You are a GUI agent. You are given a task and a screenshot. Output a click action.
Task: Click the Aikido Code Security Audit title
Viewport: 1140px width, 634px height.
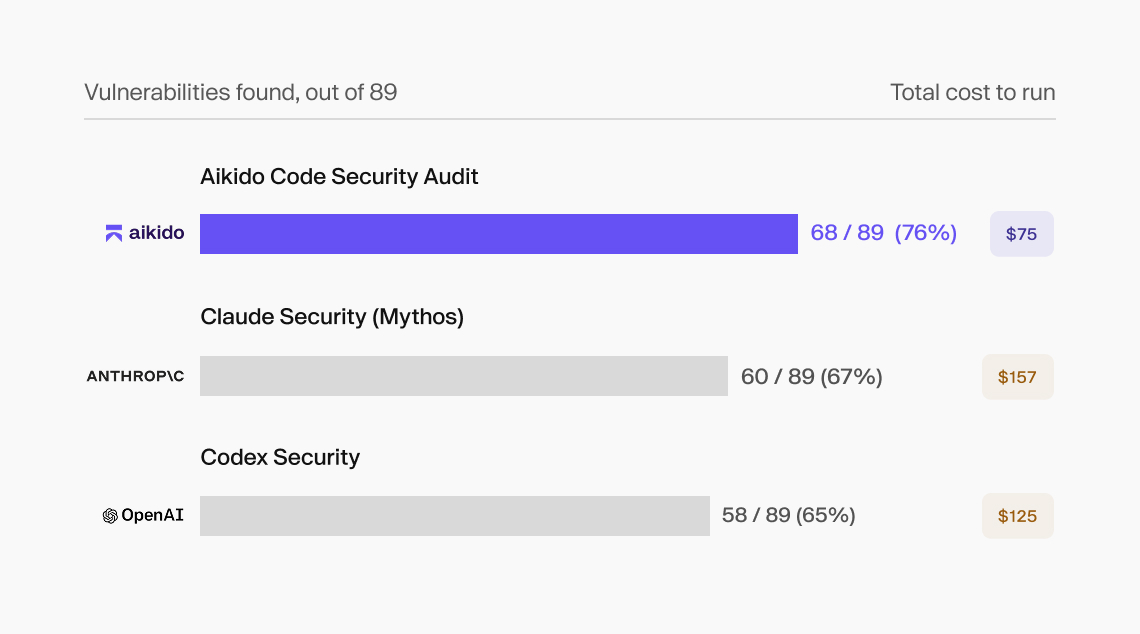(339, 177)
